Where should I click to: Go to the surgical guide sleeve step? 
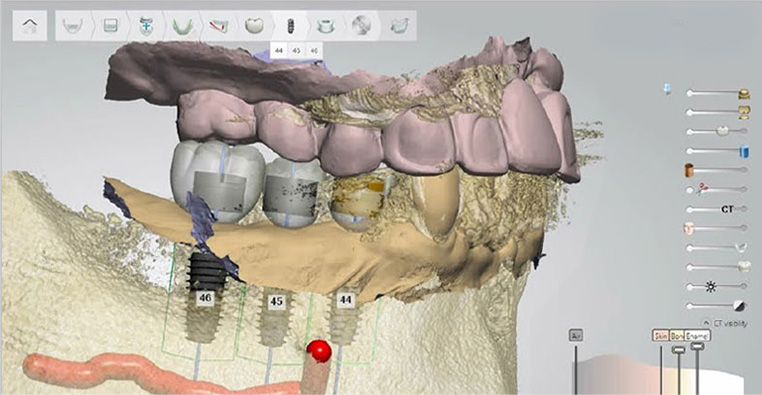[325, 25]
